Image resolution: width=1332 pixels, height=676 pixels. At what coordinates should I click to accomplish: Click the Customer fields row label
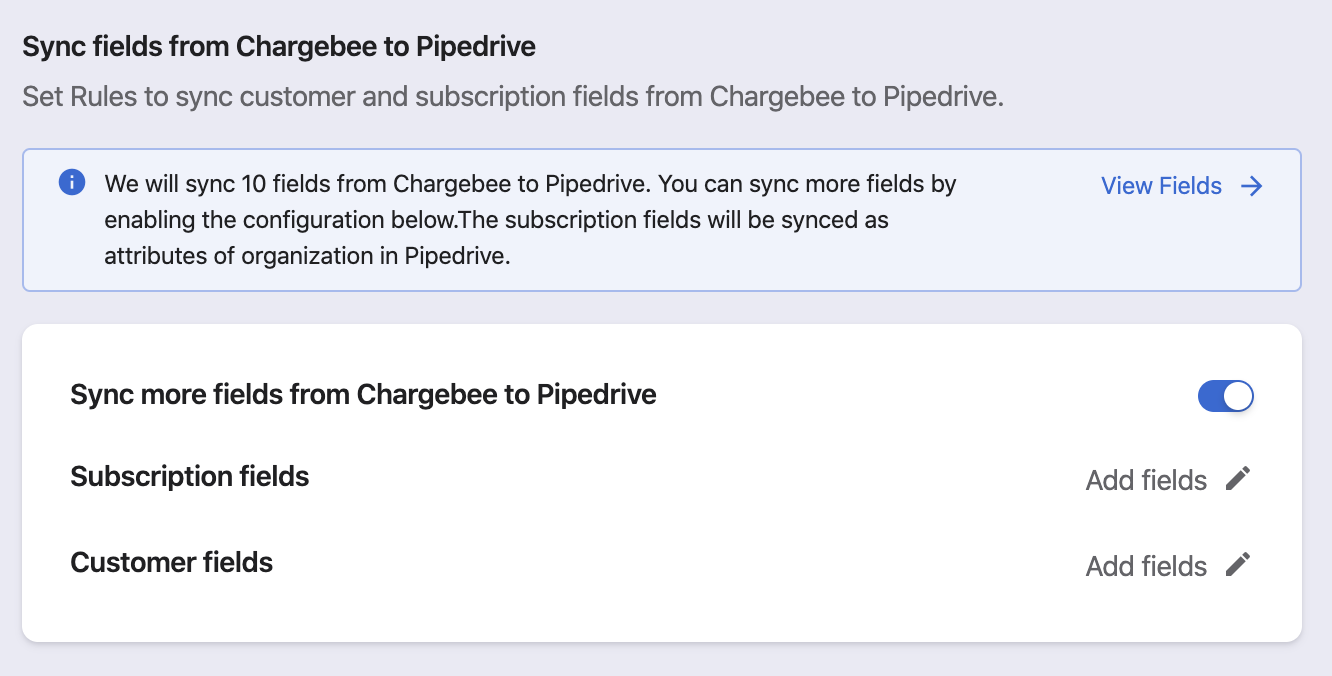click(x=172, y=562)
